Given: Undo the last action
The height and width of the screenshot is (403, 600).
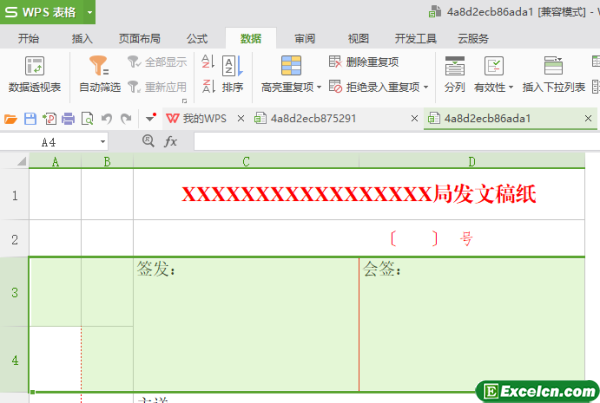Looking at the screenshot, I should click(x=106, y=119).
